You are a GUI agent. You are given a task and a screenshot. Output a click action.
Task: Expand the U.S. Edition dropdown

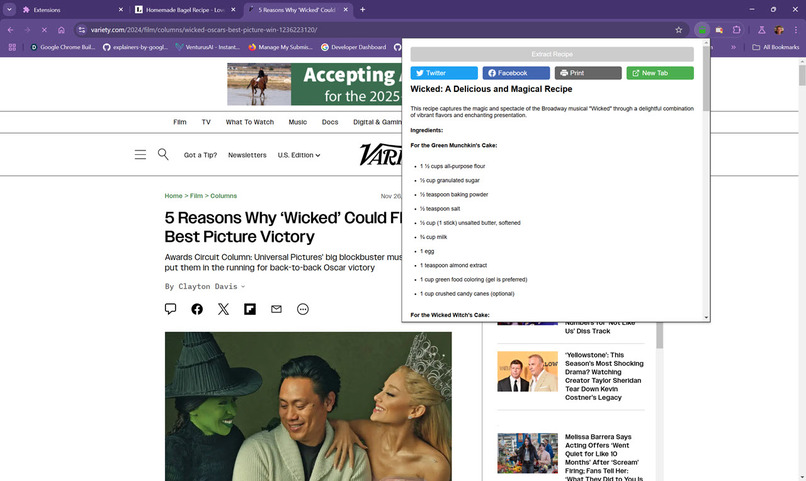click(299, 155)
